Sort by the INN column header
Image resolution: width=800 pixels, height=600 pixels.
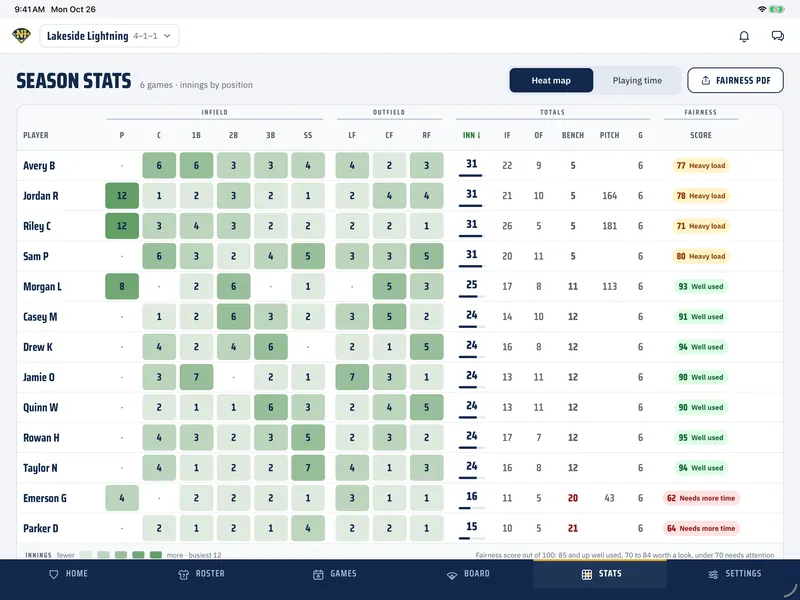pos(471,135)
